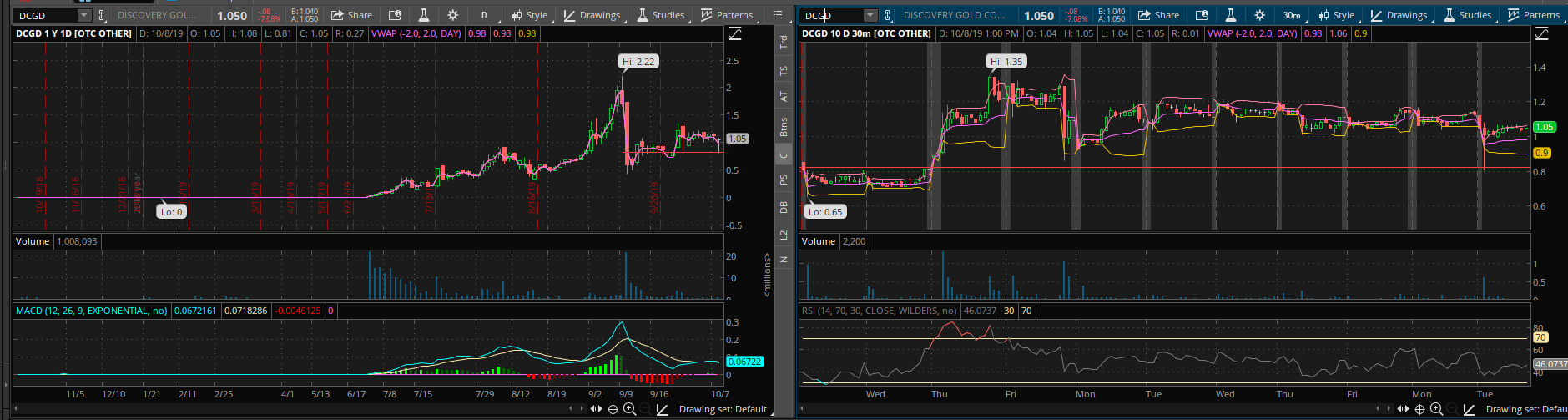The image size is (1568, 420).
Task: Click the symbol link icon beside the right DCGD box
Action: click(x=888, y=15)
